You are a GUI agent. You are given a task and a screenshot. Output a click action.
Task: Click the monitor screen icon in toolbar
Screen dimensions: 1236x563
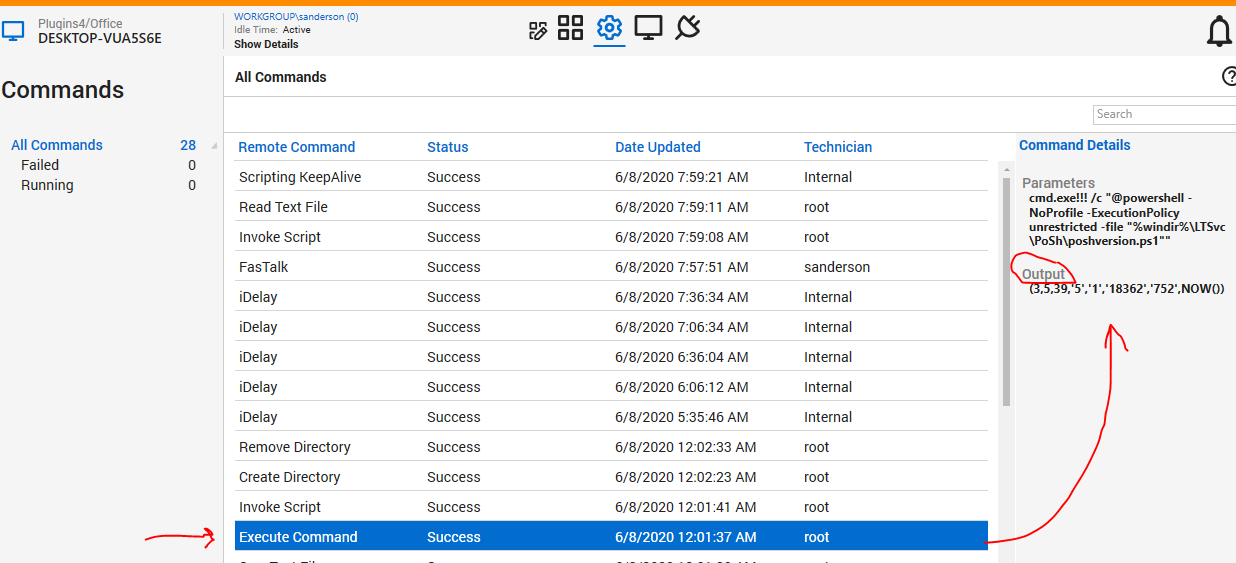point(648,28)
